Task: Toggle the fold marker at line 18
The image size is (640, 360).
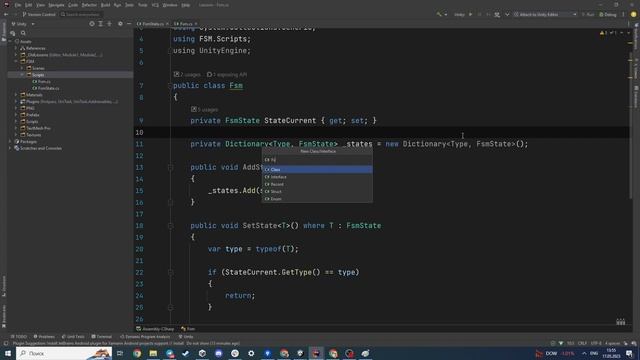Action: (x=171, y=226)
